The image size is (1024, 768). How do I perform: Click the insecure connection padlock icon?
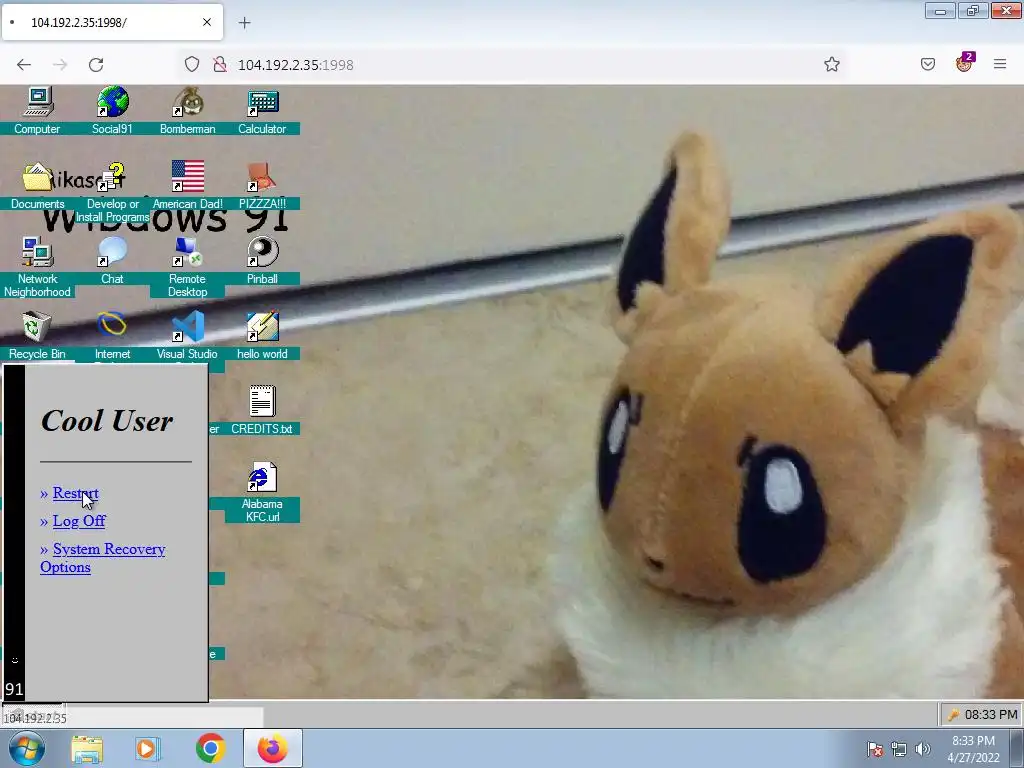pos(220,64)
